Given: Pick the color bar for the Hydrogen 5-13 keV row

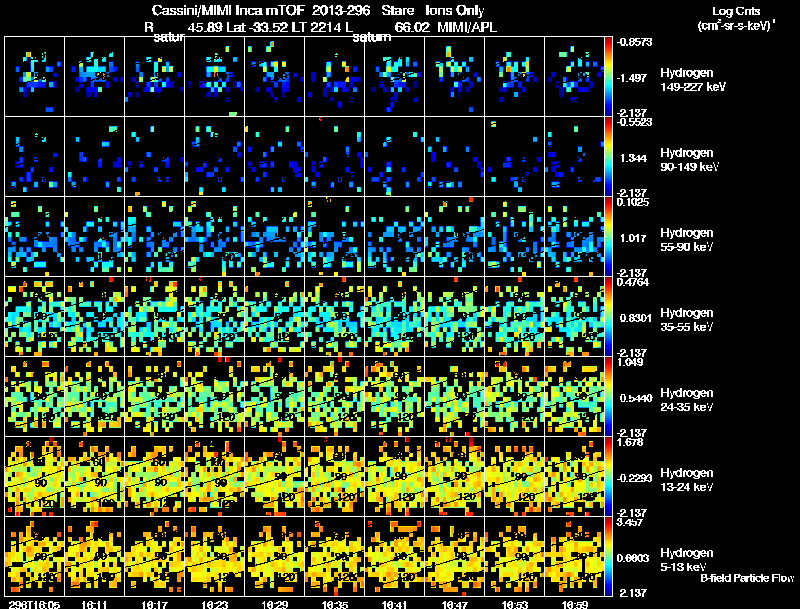Looking at the screenshot, I should coord(608,557).
